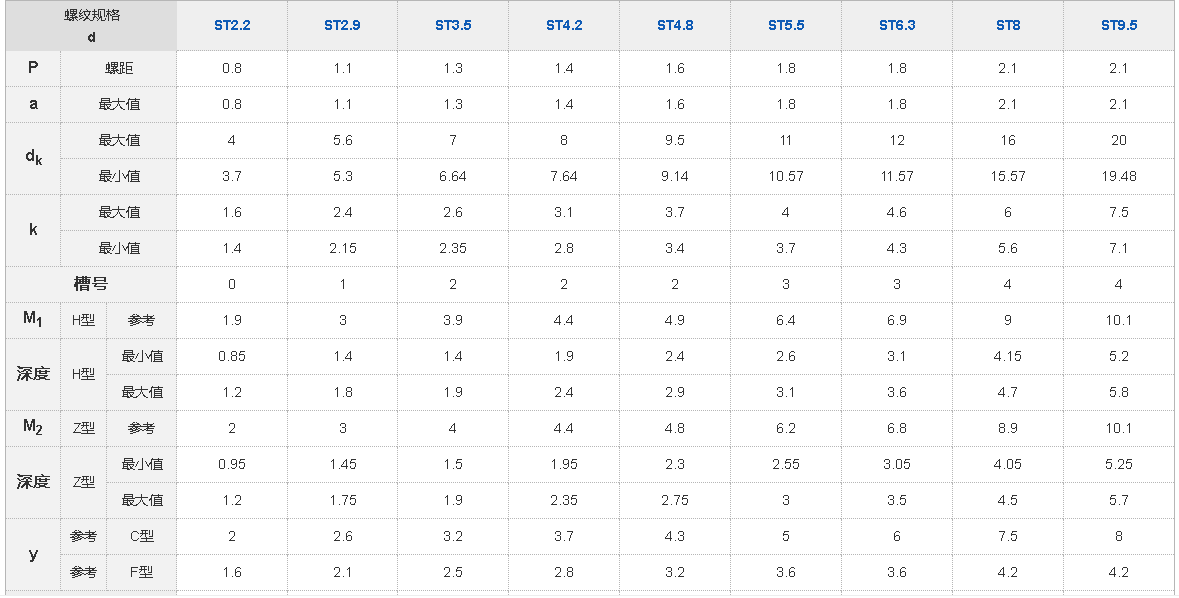This screenshot has height=598, width=1179.
Task: Click the 0.85 H型 depth minimum cell
Action: click(x=231, y=356)
